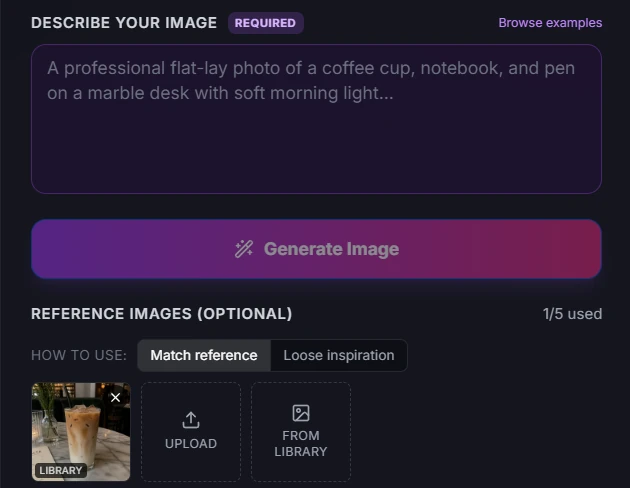Choose a reference From Library tile
630x488 pixels.
pos(301,432)
